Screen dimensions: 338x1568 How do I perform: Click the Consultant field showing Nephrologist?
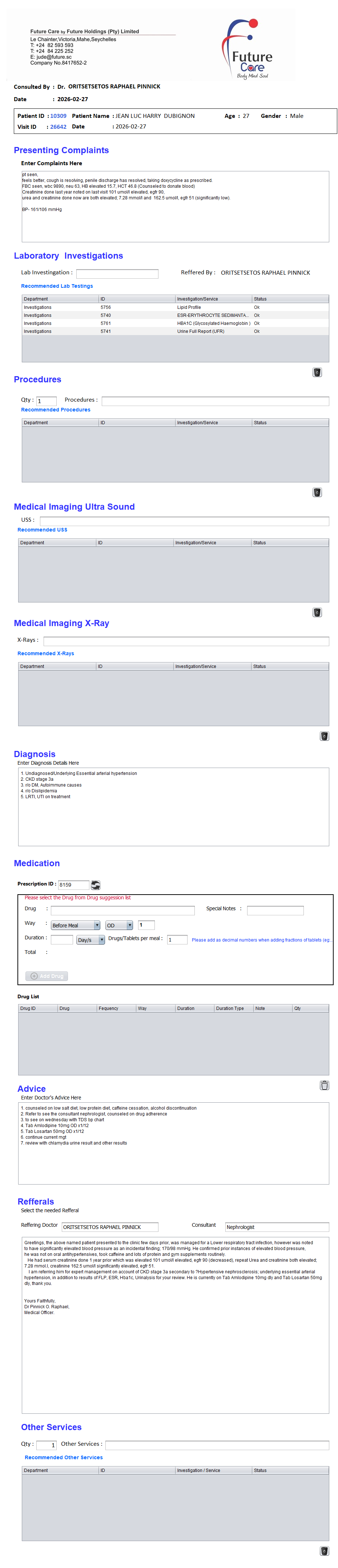click(x=276, y=1227)
